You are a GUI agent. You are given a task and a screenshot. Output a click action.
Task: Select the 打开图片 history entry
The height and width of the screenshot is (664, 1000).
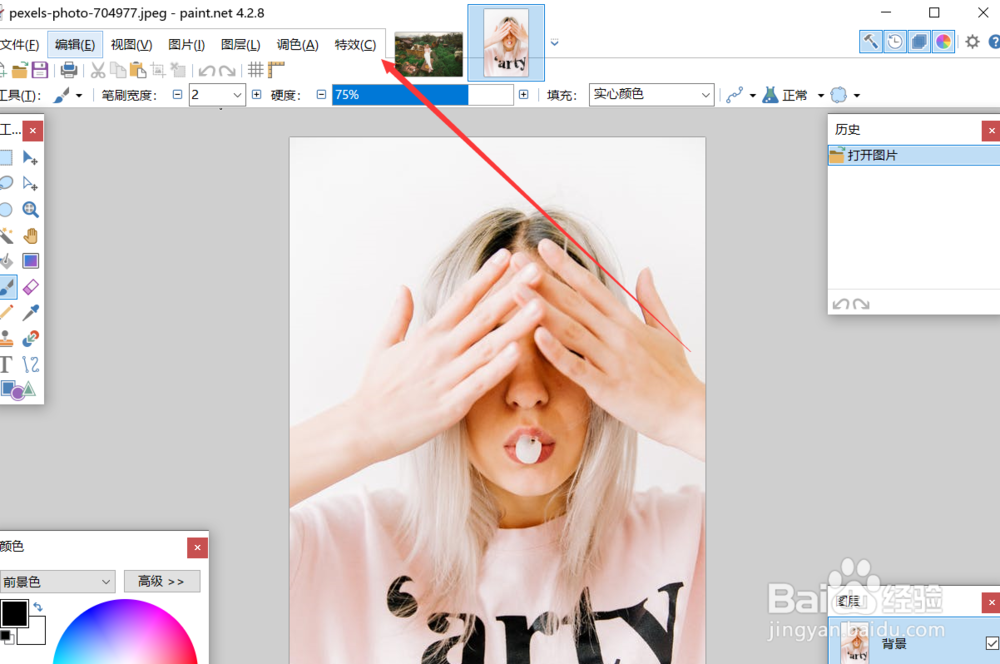click(913, 155)
